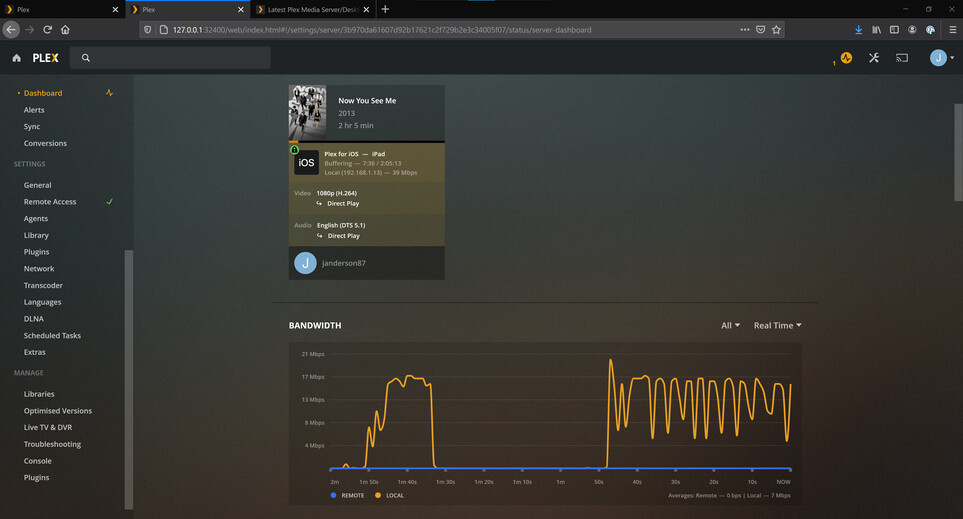Toggle the LOCAL legend swatch

click(378, 495)
